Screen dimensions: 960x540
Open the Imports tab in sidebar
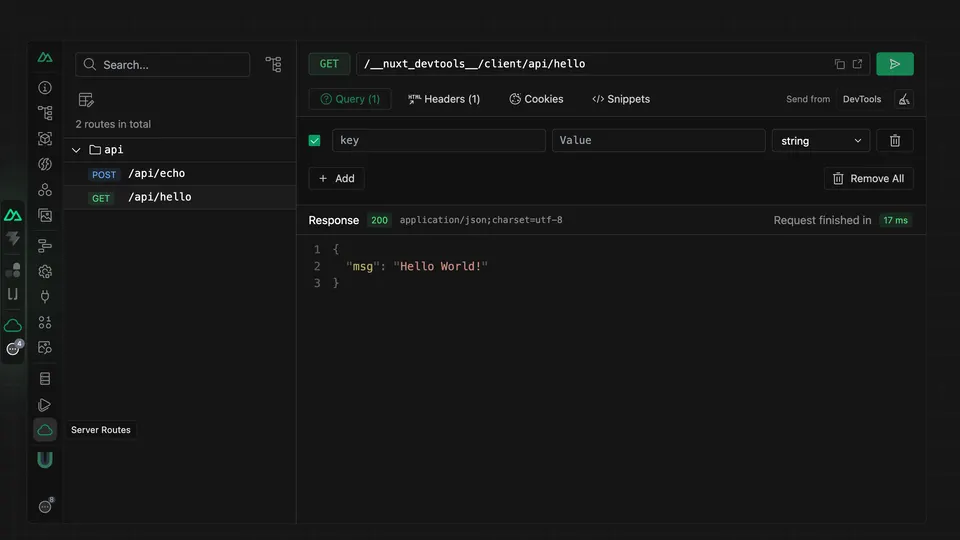(45, 164)
